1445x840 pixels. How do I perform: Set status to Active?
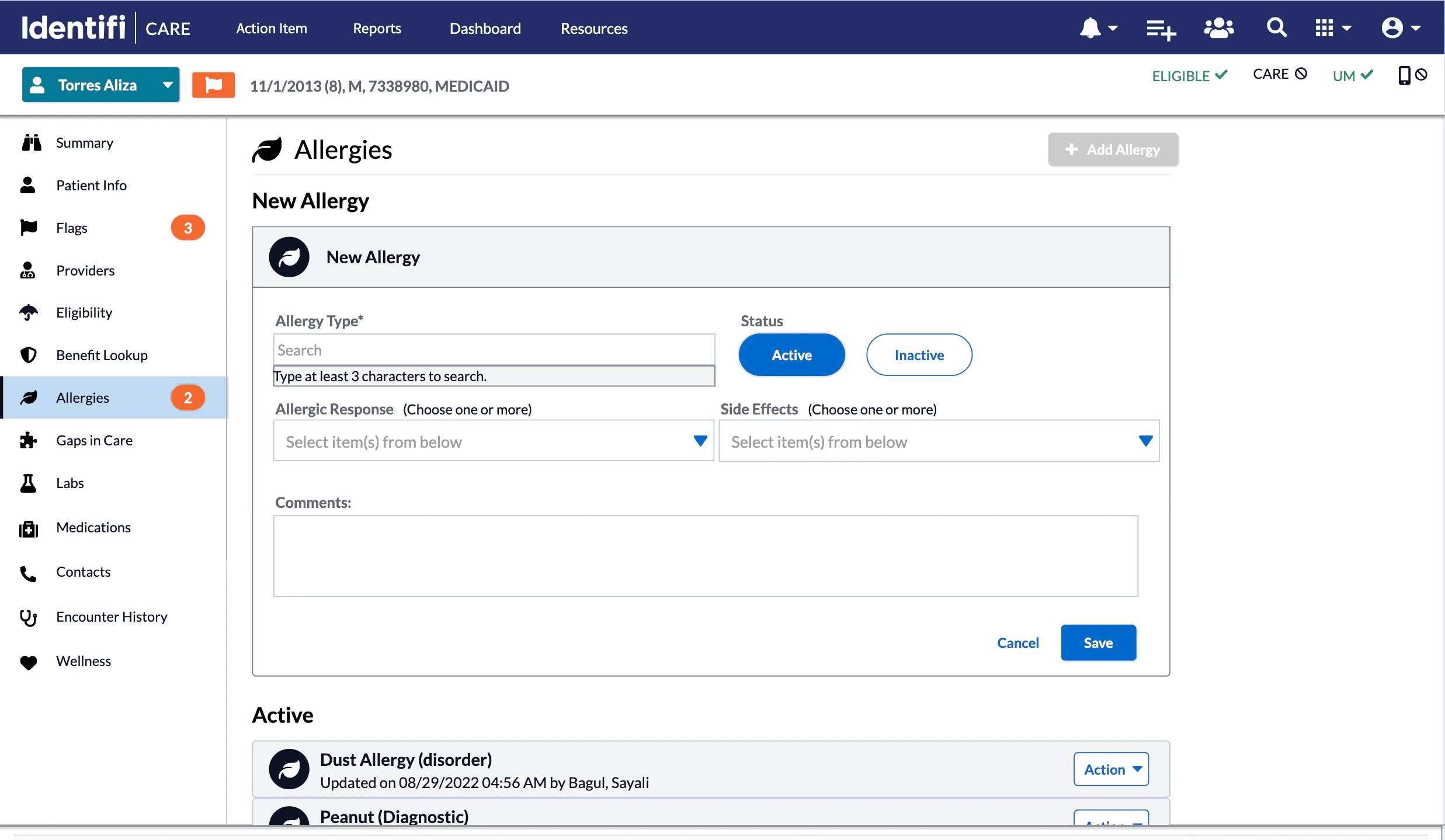click(x=791, y=355)
